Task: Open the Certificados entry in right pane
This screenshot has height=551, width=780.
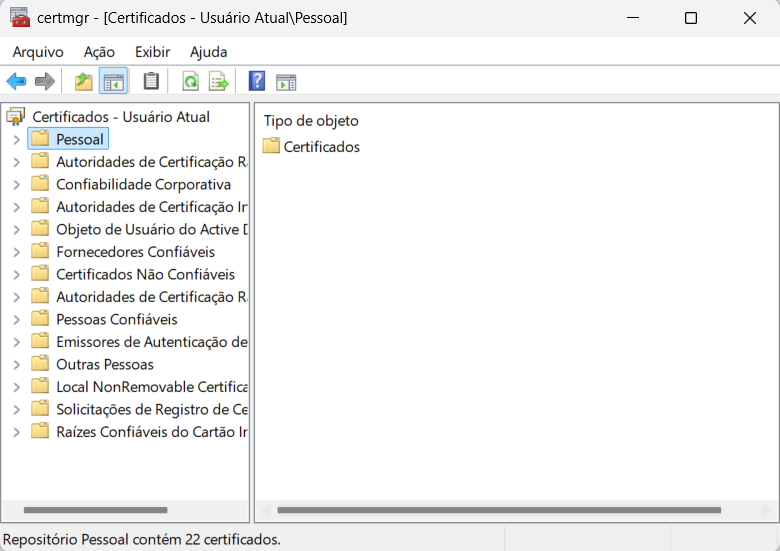Action: [x=321, y=147]
